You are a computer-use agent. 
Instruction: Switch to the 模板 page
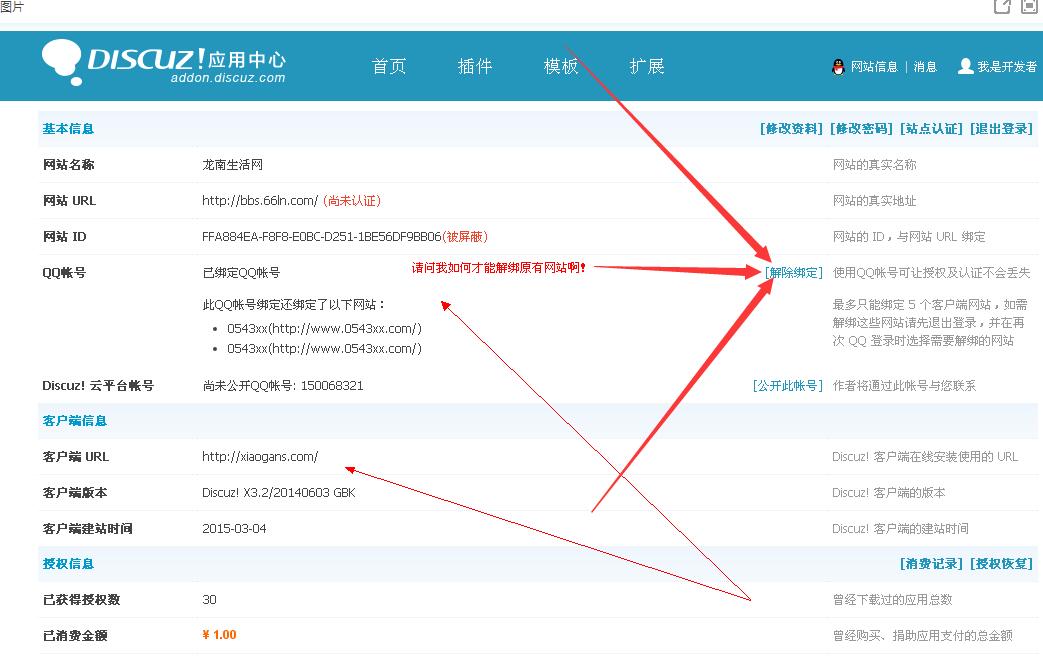pos(561,67)
